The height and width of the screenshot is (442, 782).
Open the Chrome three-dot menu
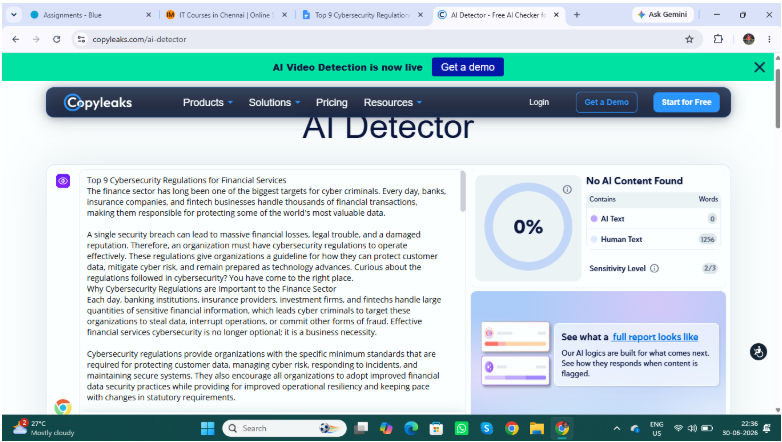pos(769,39)
